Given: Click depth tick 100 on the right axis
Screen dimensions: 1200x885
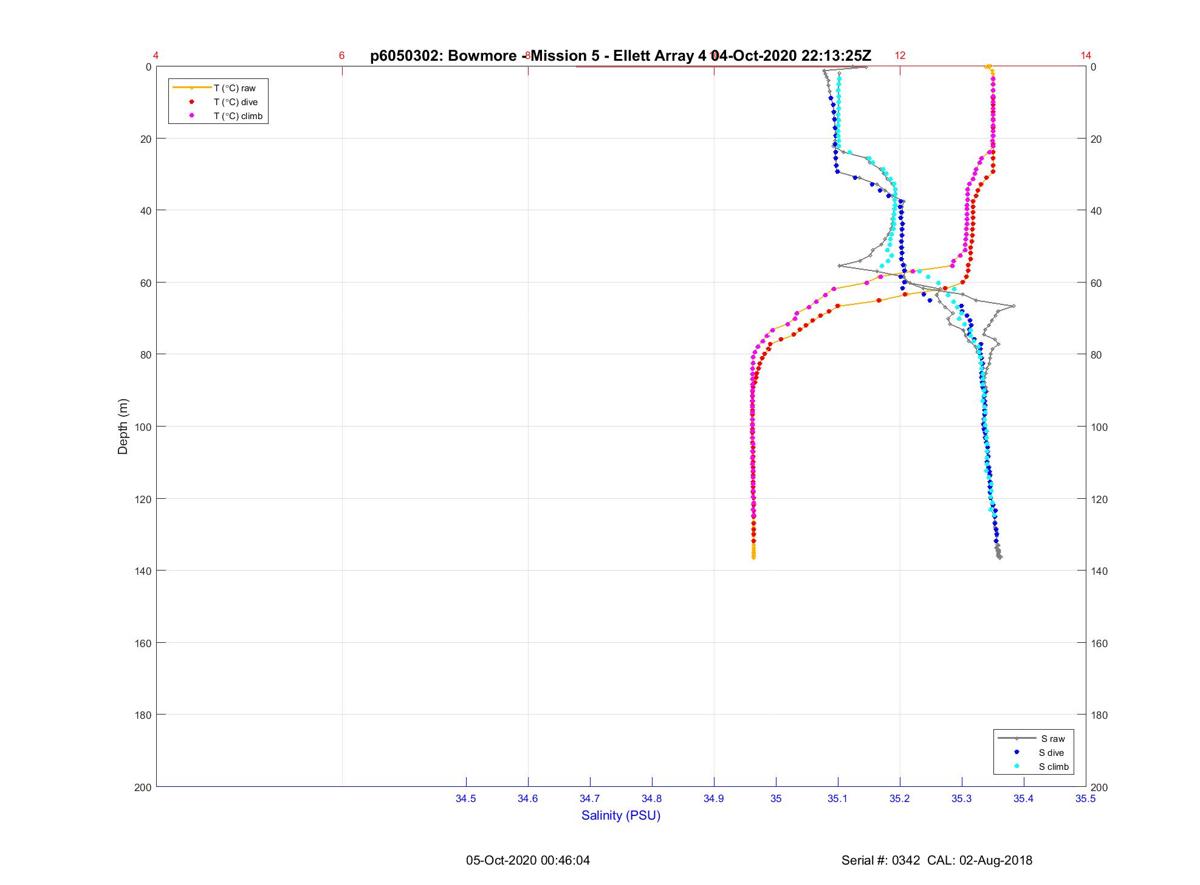Looking at the screenshot, I should pos(1100,427).
